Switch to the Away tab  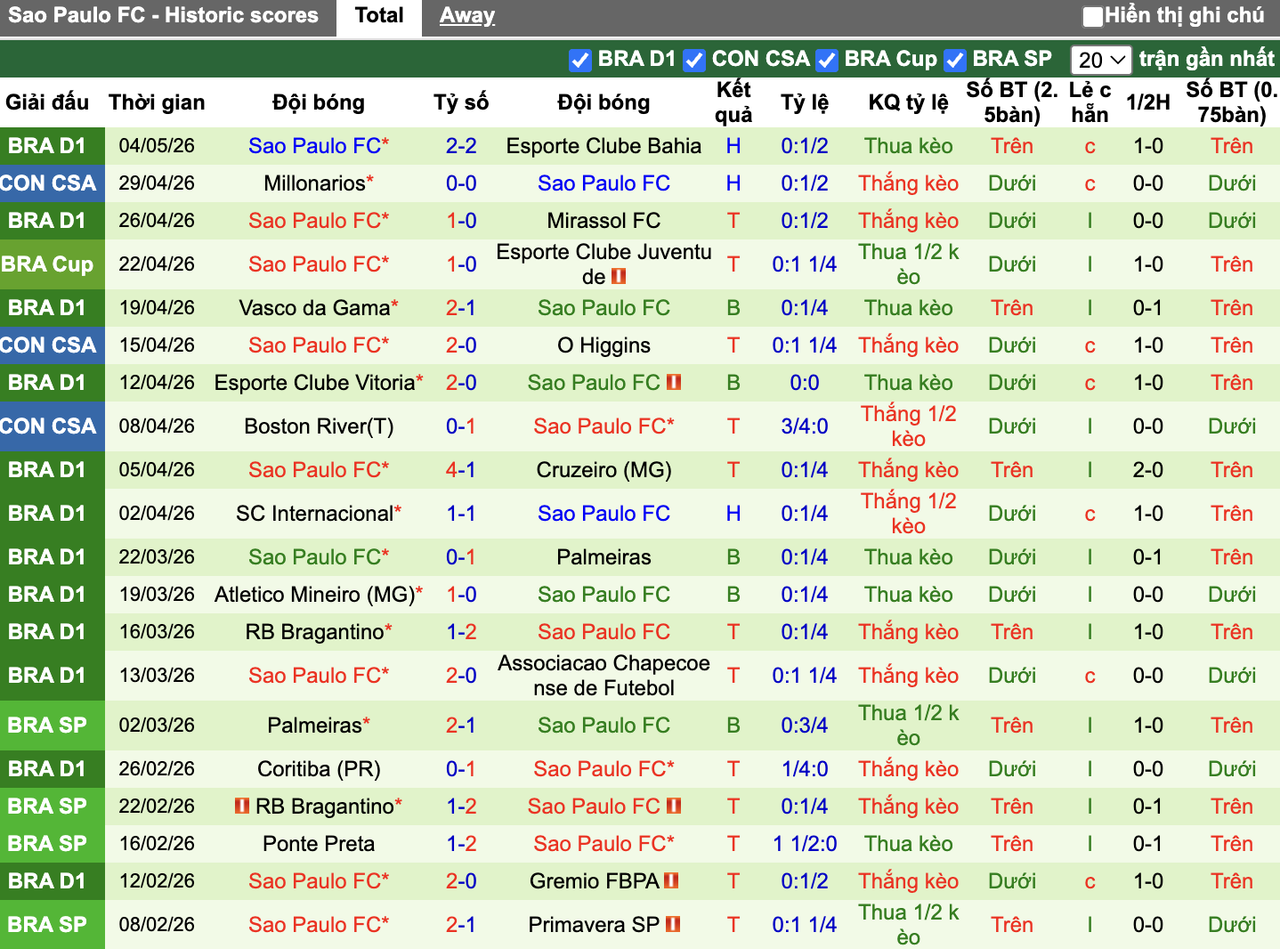tap(467, 16)
